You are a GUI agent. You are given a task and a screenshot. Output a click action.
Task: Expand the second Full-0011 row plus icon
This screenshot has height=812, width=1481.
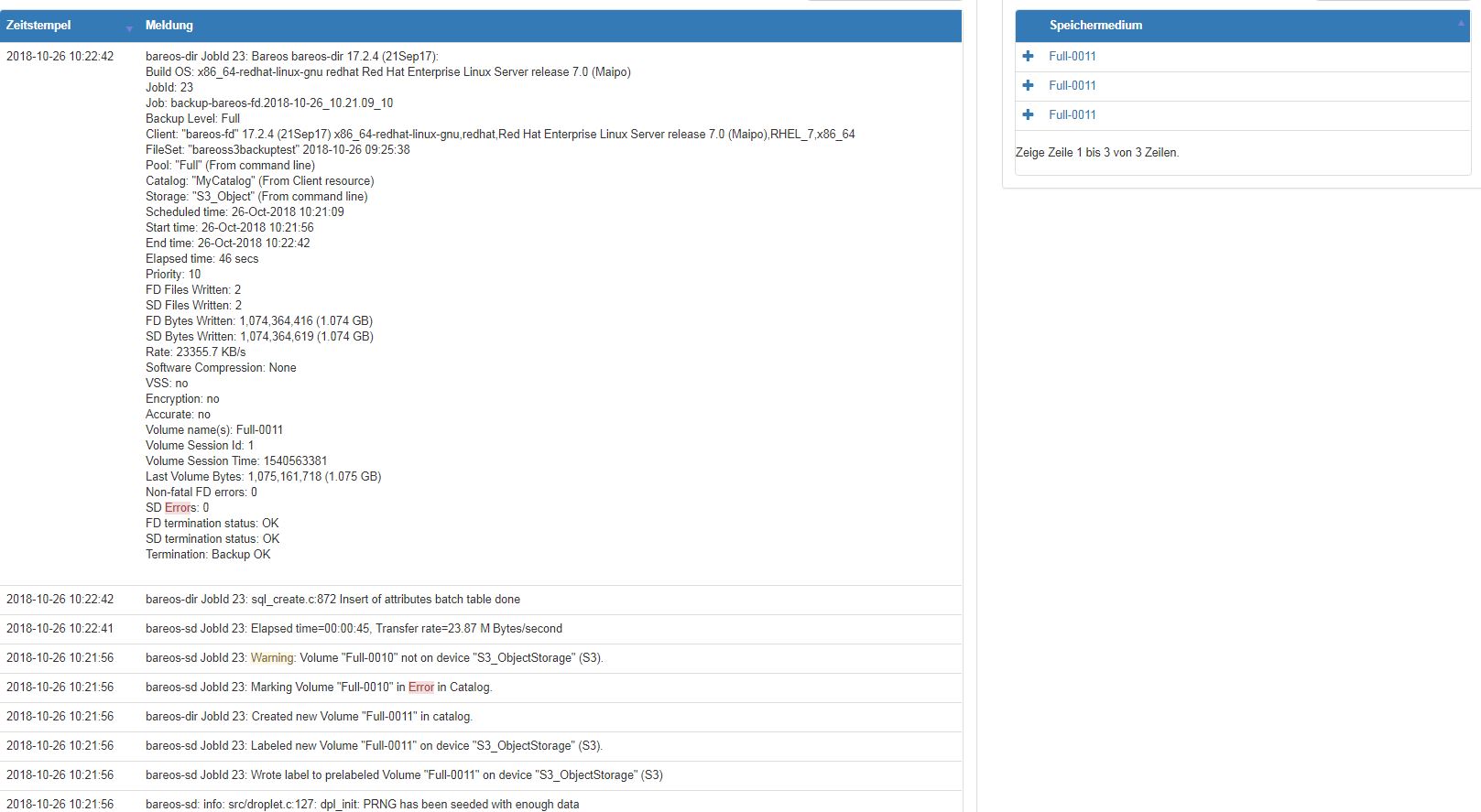1028,85
